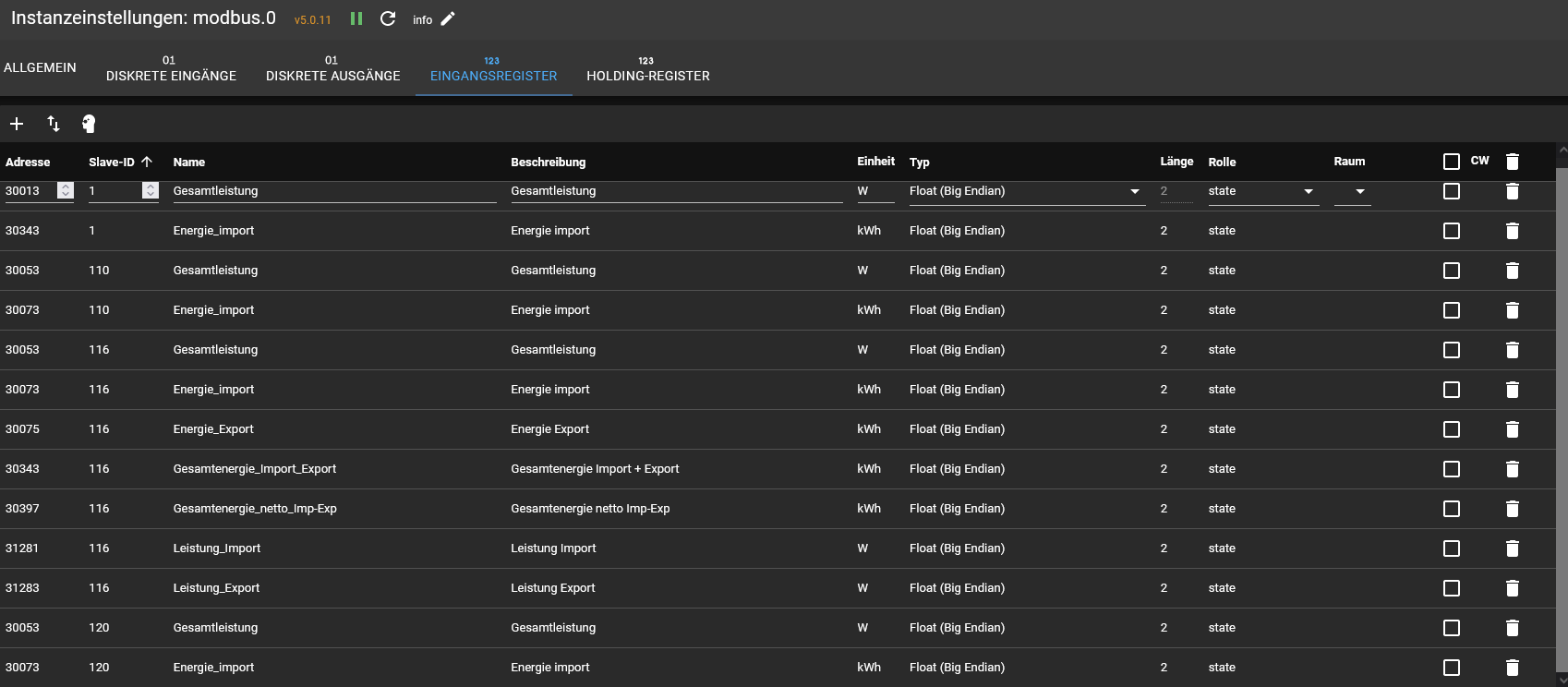Switch to the Allgemein tab

pos(40,67)
